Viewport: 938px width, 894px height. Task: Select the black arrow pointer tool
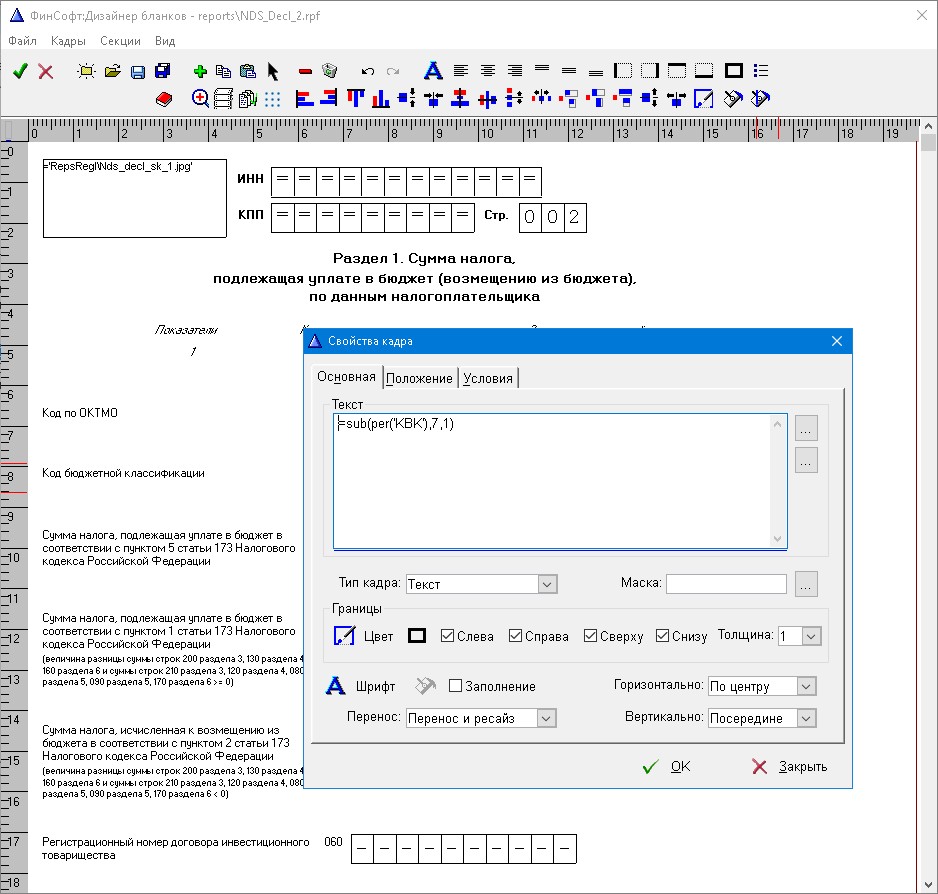point(273,71)
